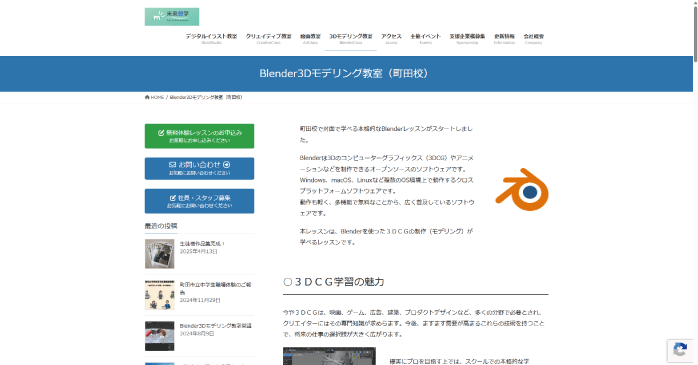Open the Information menu item

(x=504, y=39)
